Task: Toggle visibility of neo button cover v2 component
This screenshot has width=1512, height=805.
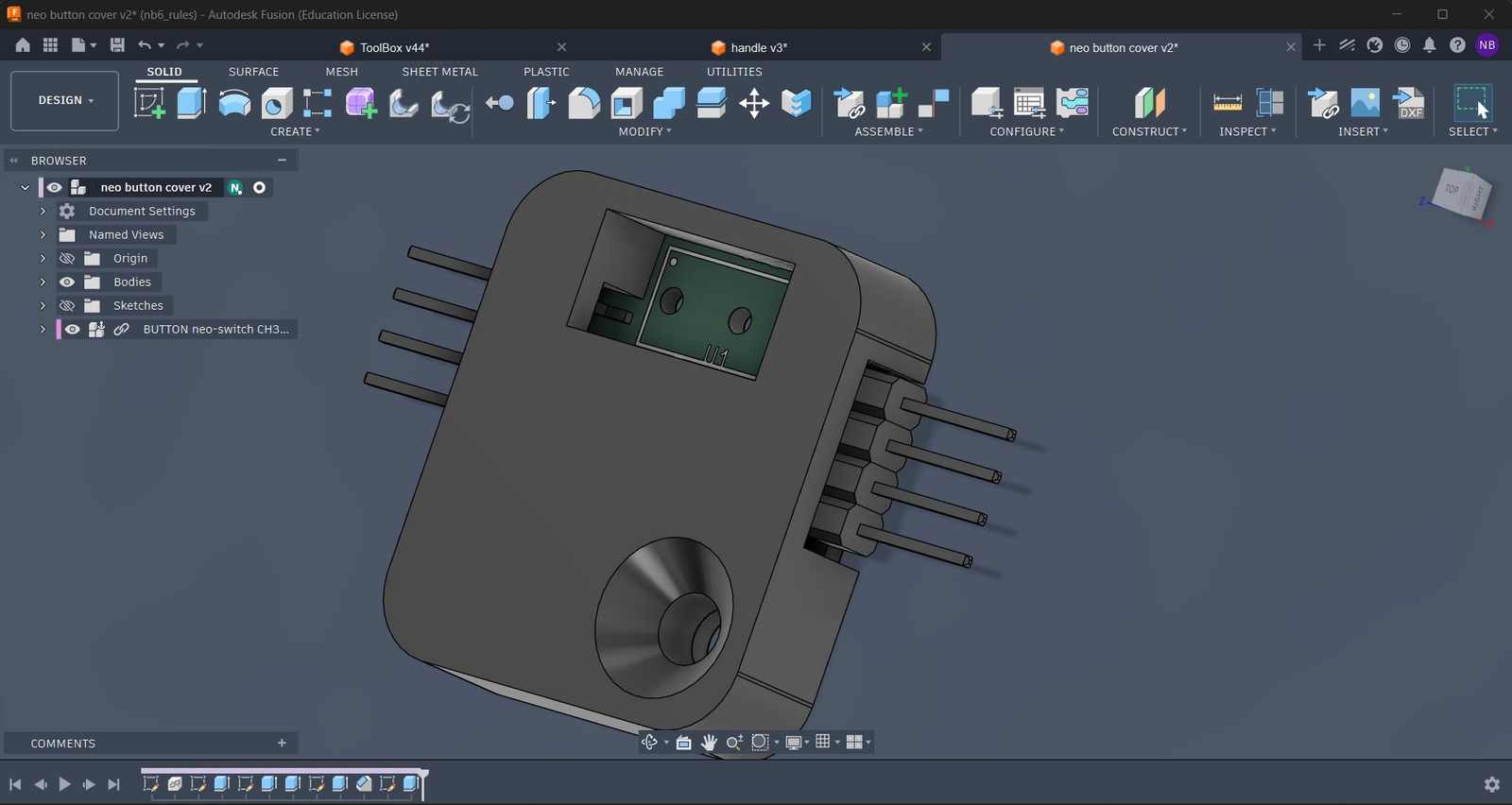Action: point(55,188)
